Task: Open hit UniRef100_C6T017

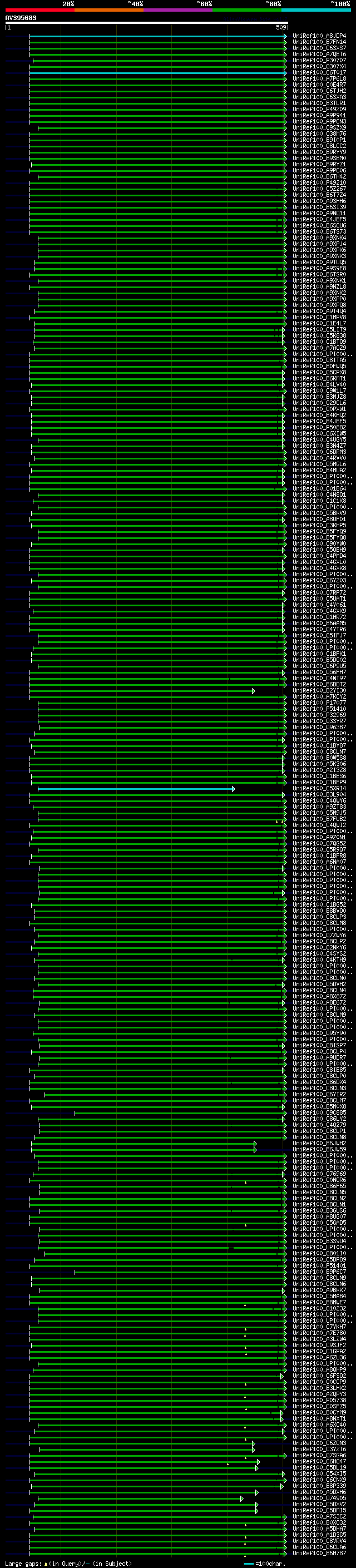Action: [319, 72]
